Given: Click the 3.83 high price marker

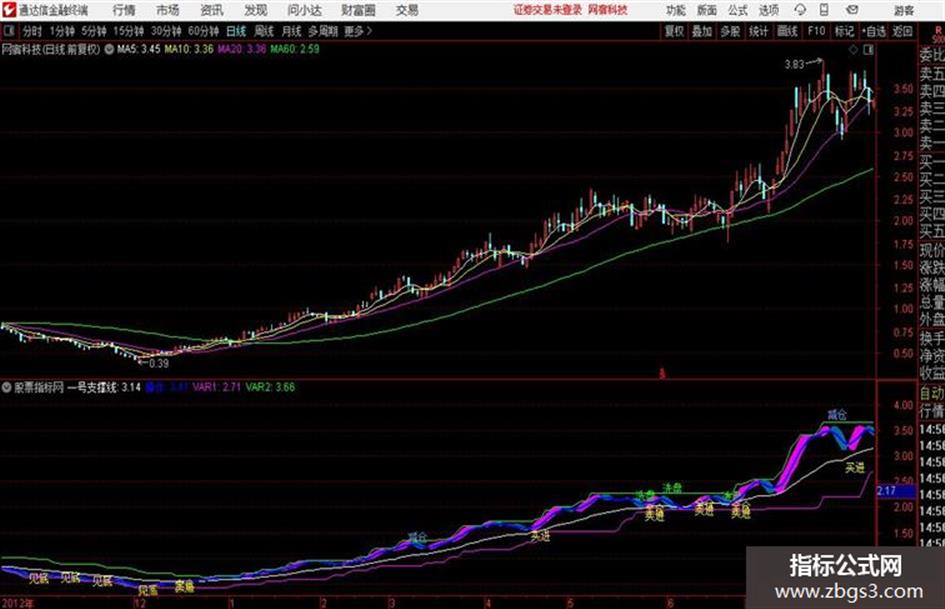Looking at the screenshot, I should tap(794, 64).
